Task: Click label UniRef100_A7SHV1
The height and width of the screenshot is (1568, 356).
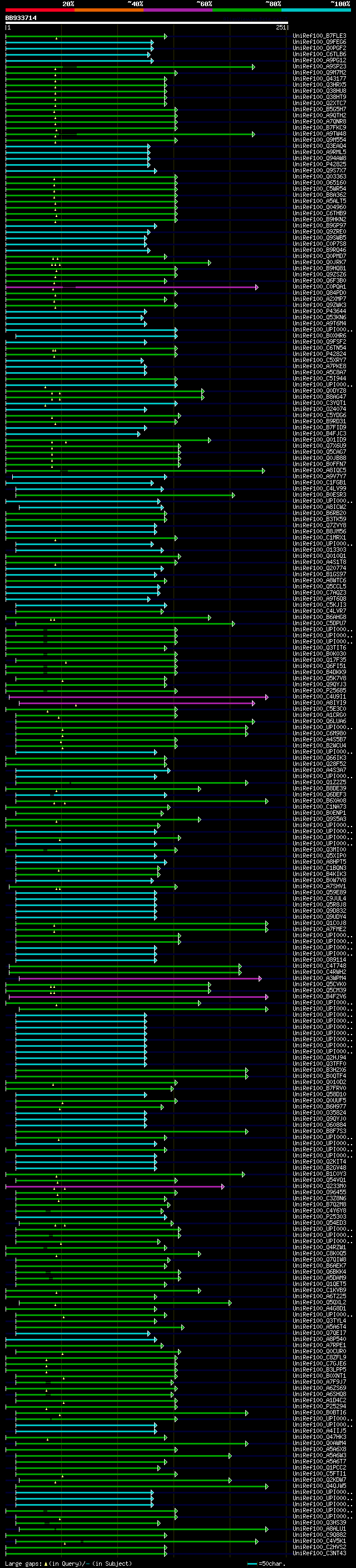Action: [x=319, y=887]
